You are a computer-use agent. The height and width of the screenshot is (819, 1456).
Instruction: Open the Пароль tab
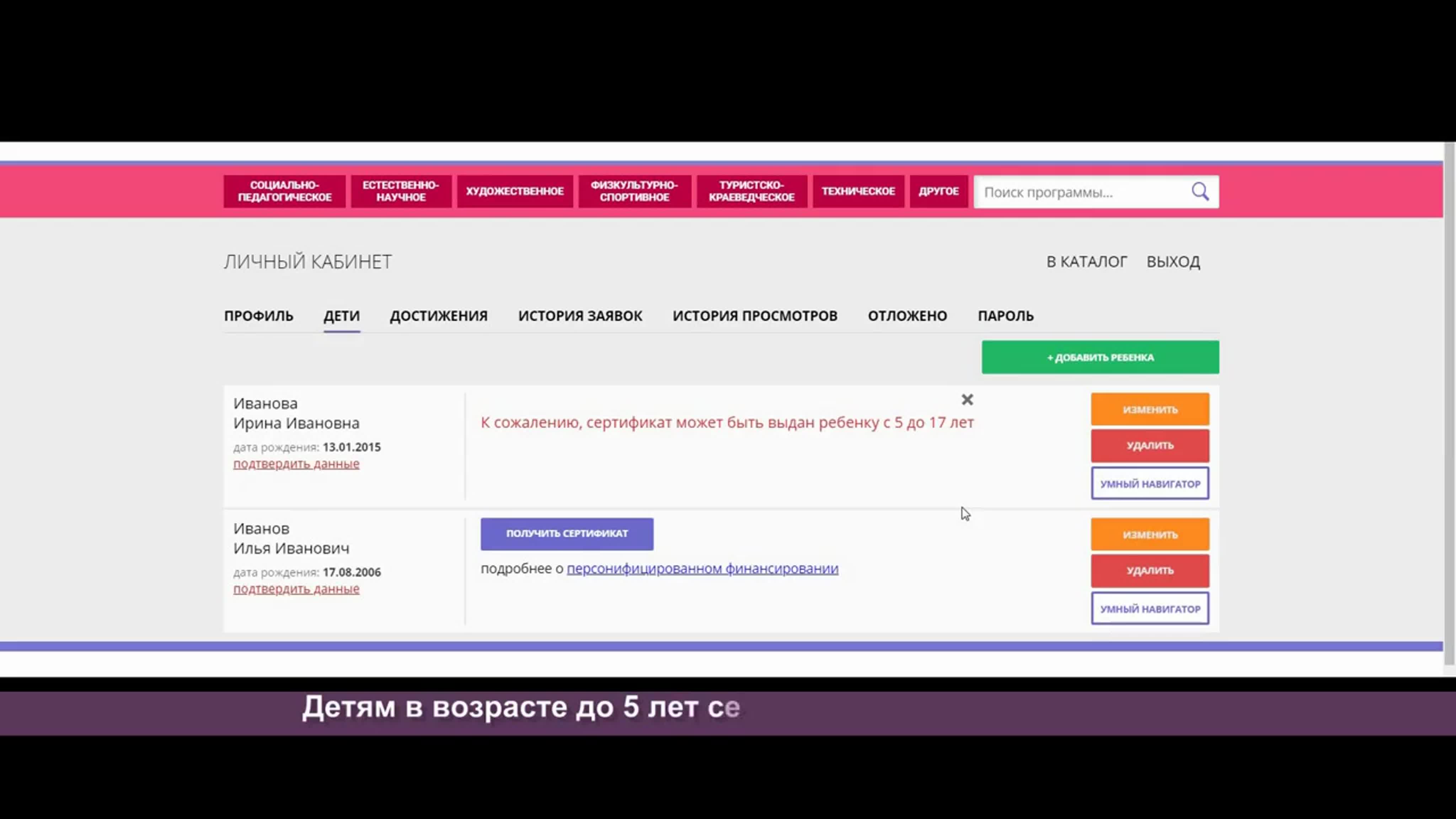point(1006,315)
